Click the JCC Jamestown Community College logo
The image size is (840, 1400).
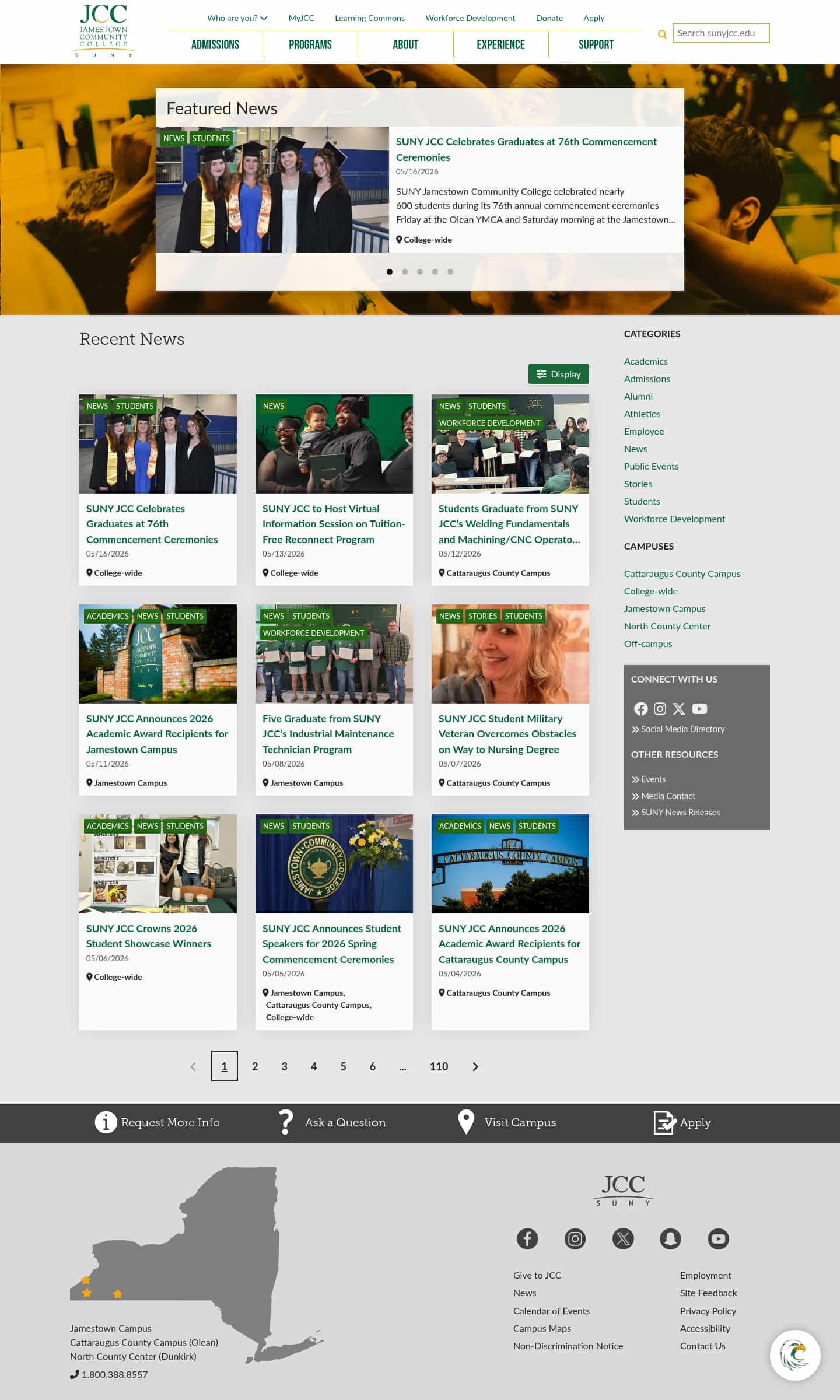pyautogui.click(x=103, y=30)
